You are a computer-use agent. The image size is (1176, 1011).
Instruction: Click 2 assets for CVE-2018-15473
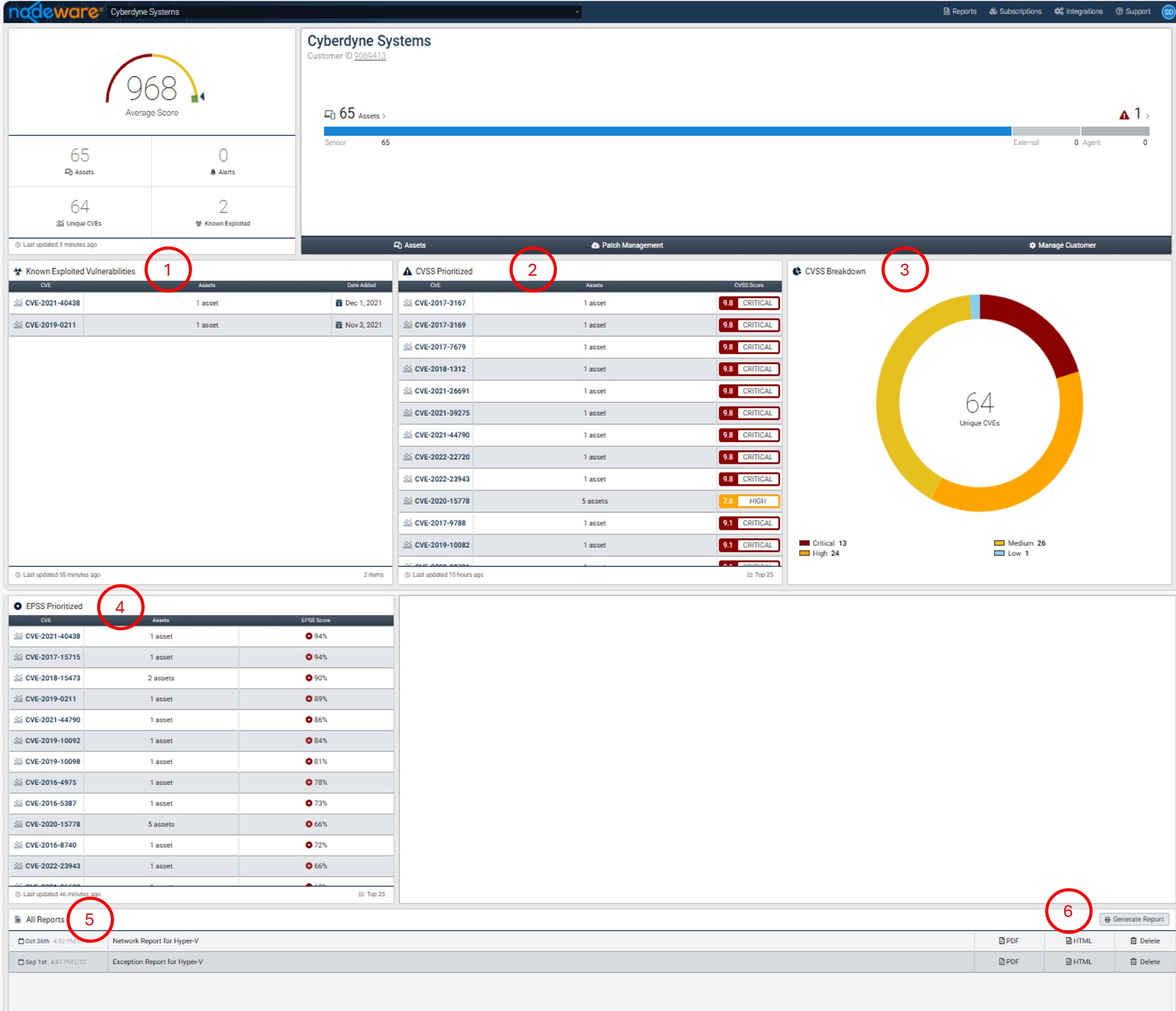(161, 678)
